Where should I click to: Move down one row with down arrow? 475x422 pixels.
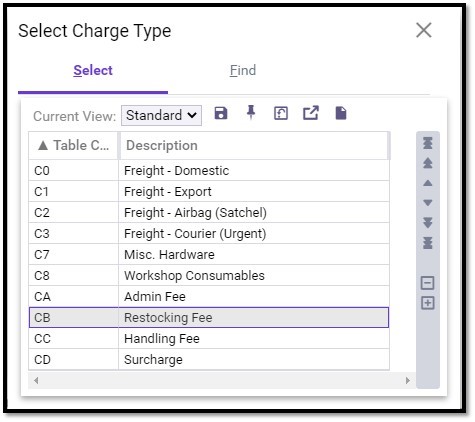(428, 203)
